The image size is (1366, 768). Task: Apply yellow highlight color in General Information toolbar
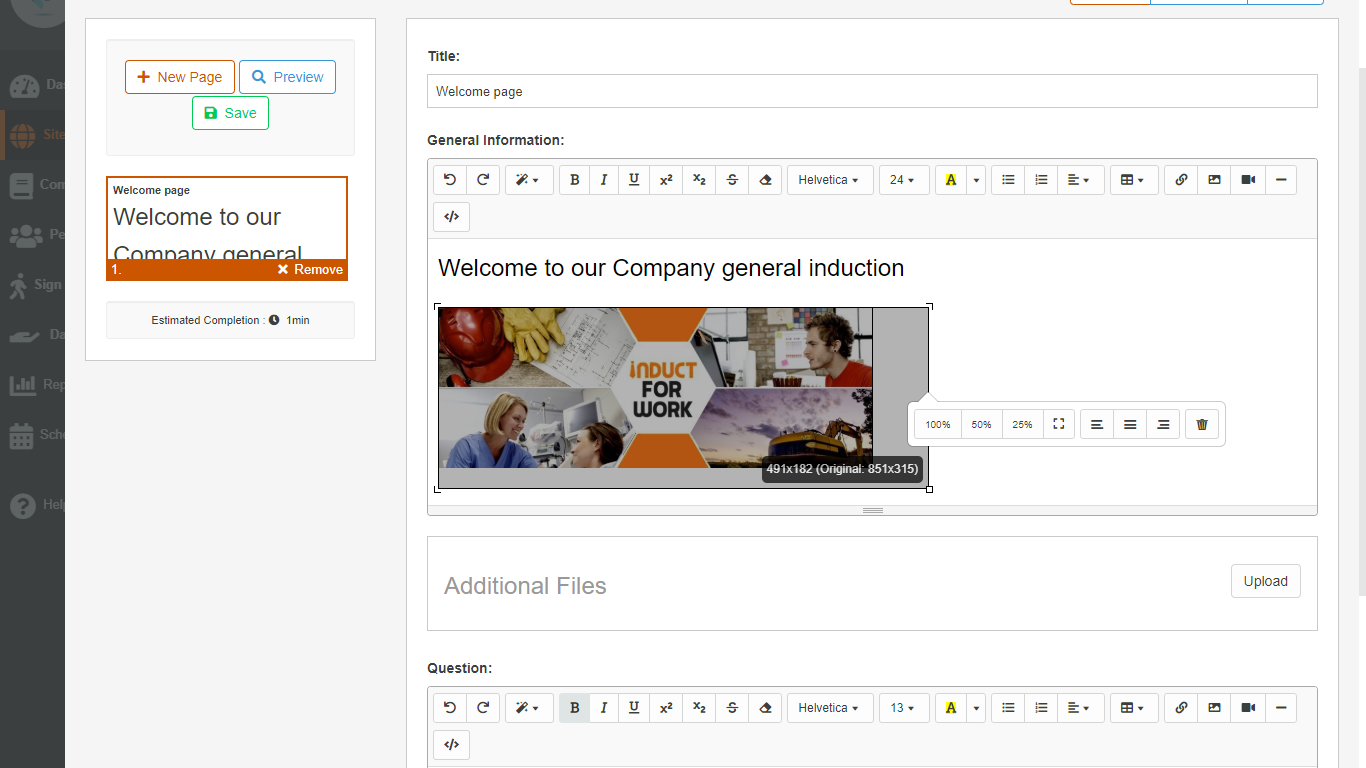click(x=950, y=180)
